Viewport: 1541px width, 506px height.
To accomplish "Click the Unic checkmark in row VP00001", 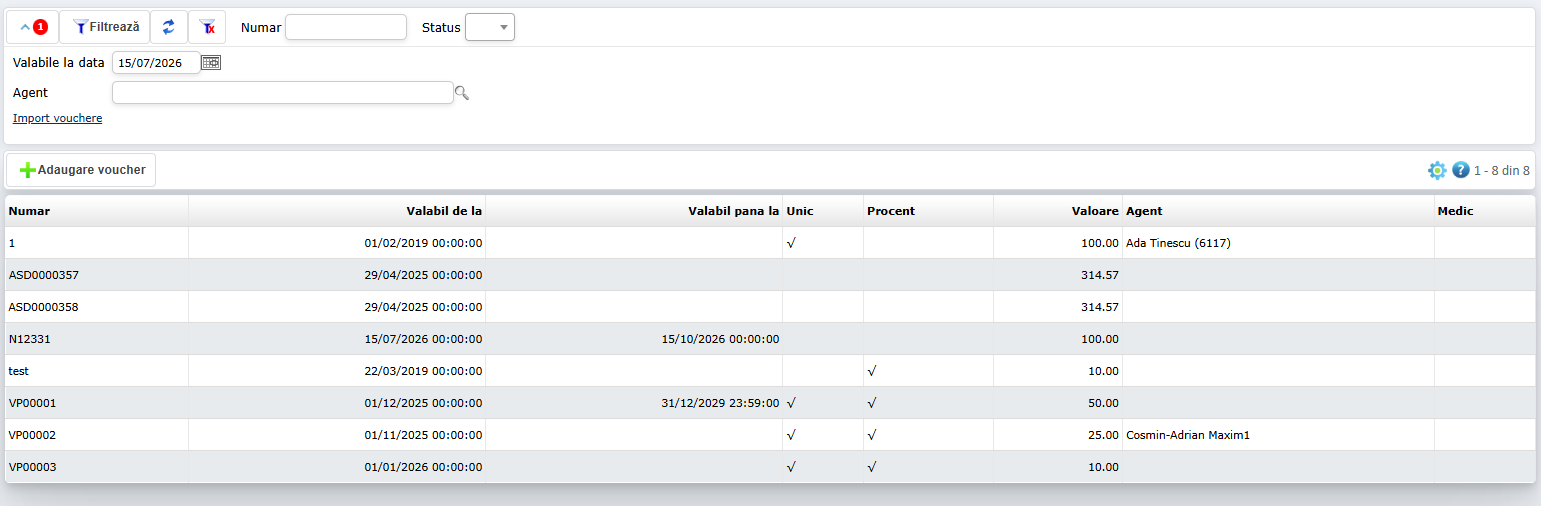I will 791,403.
